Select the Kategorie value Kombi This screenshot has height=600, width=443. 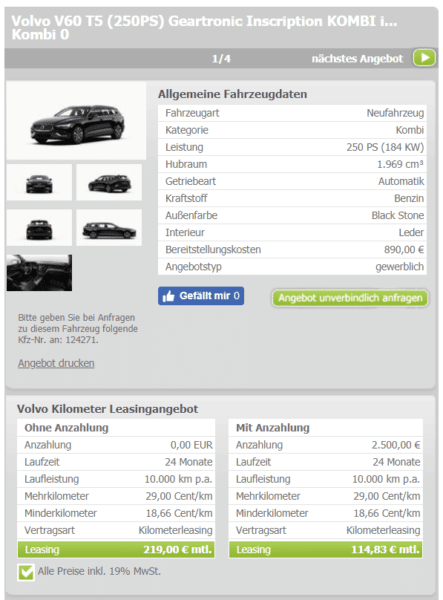tap(410, 130)
